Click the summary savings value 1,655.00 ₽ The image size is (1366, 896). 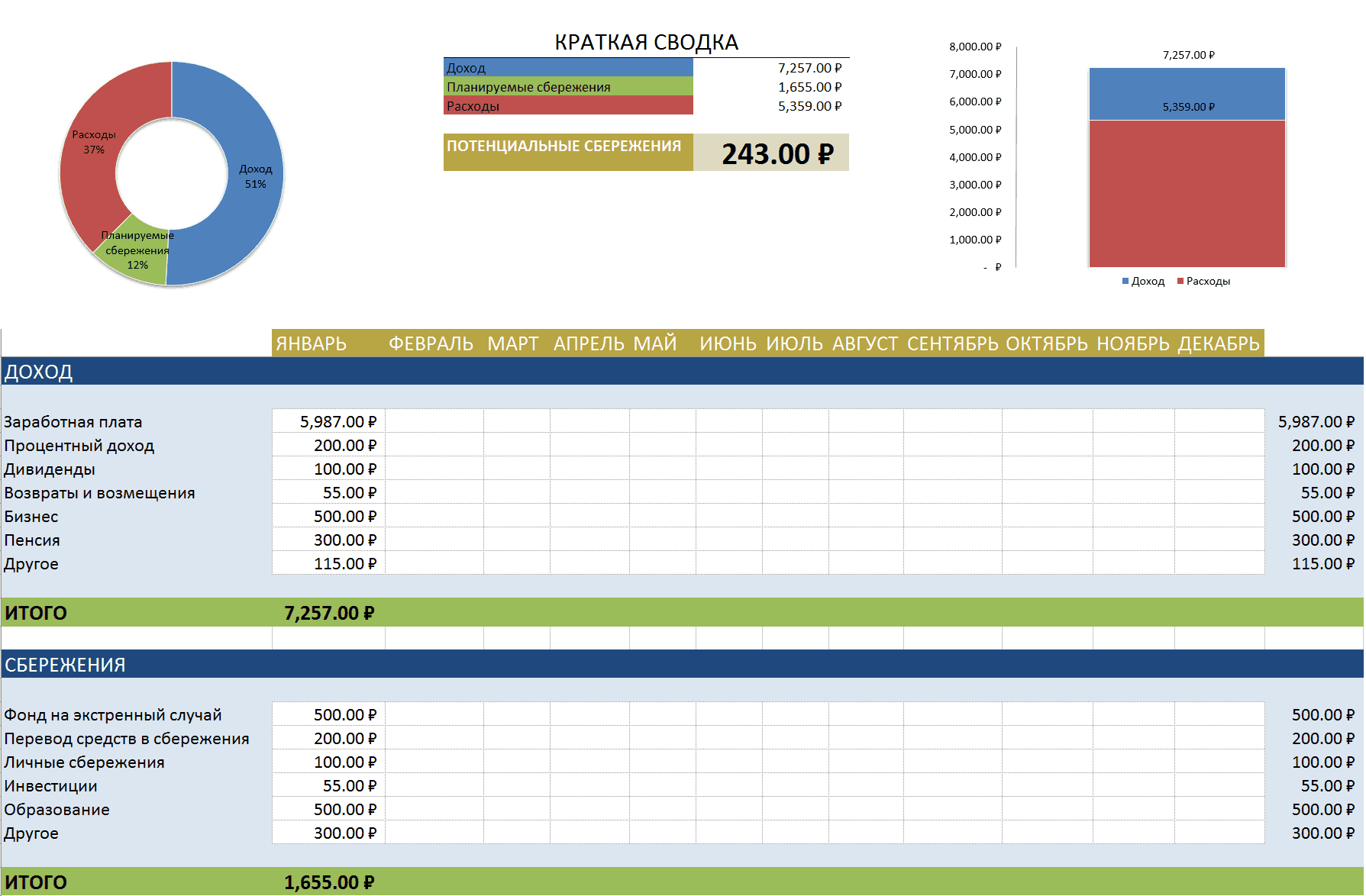(x=809, y=87)
